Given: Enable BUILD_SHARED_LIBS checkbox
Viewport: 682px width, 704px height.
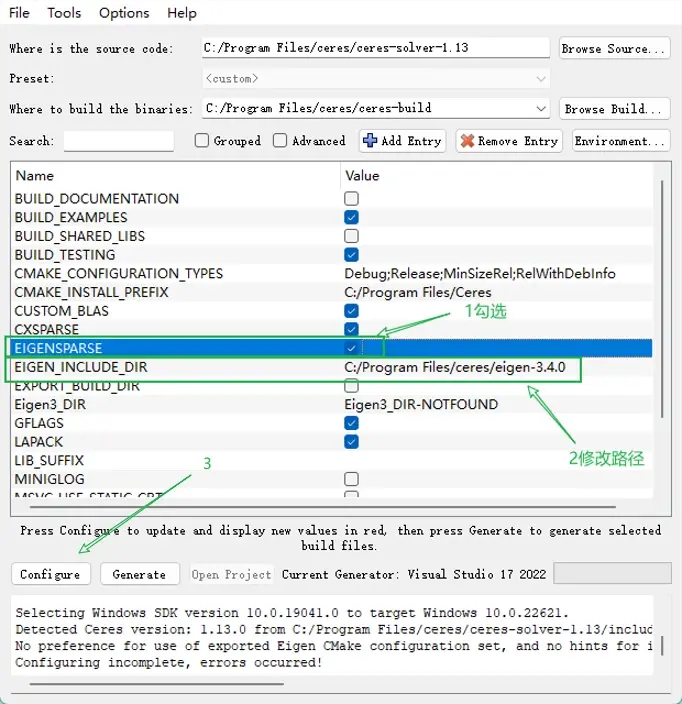Looking at the screenshot, I should pyautogui.click(x=351, y=236).
